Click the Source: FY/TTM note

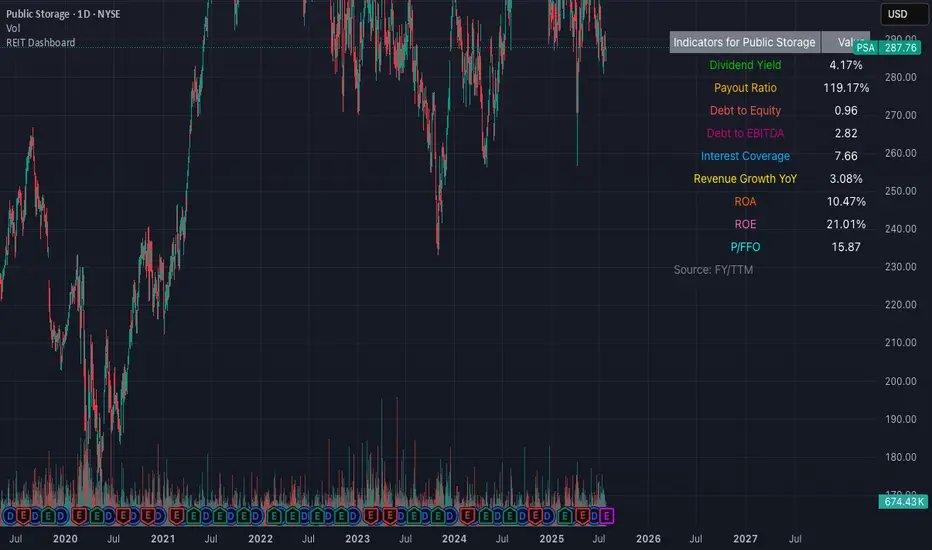pos(713,270)
